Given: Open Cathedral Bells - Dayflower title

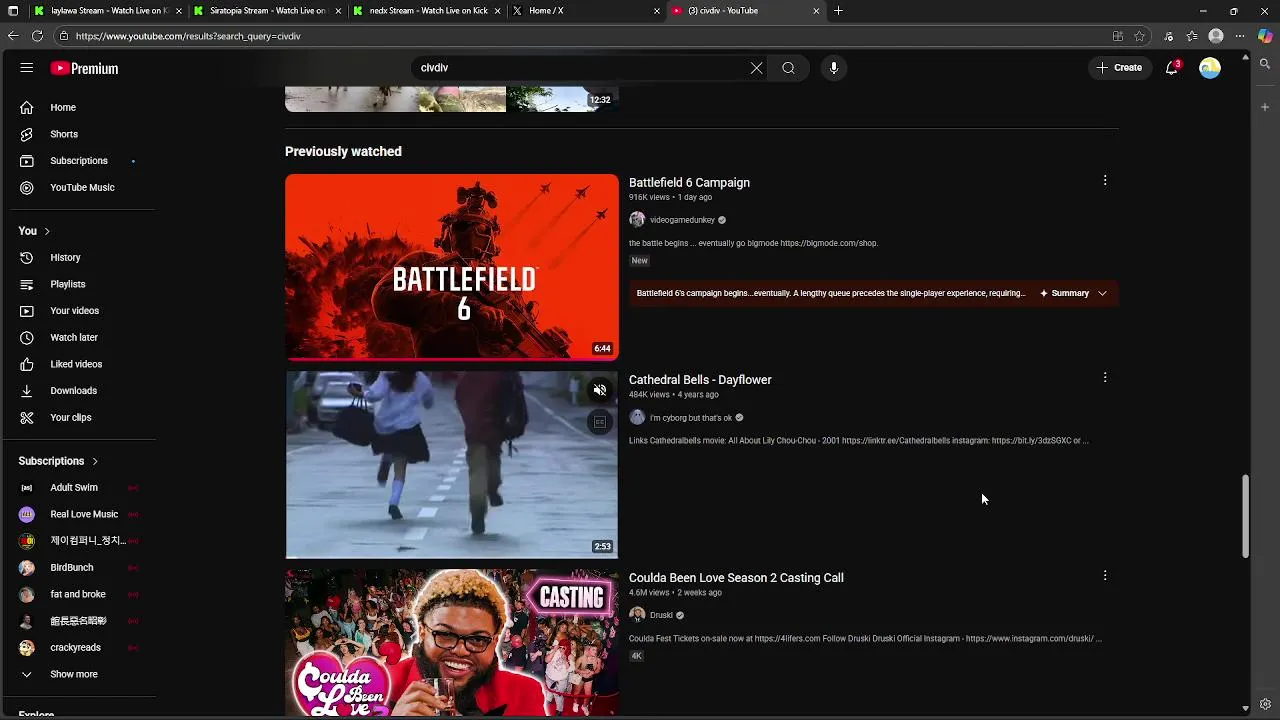Looking at the screenshot, I should pyautogui.click(x=700, y=380).
